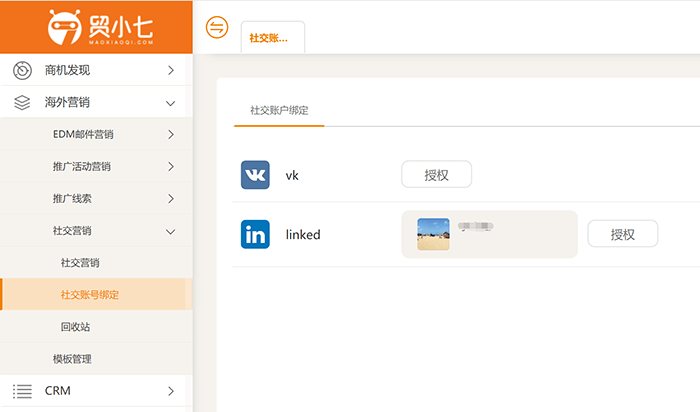Image resolution: width=700 pixels, height=412 pixels.
Task: Click 授权 button for vk
Action: pyautogui.click(x=437, y=175)
